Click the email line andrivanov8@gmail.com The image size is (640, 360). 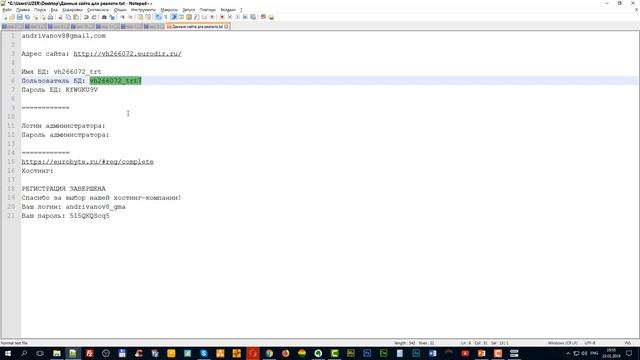tap(64, 36)
